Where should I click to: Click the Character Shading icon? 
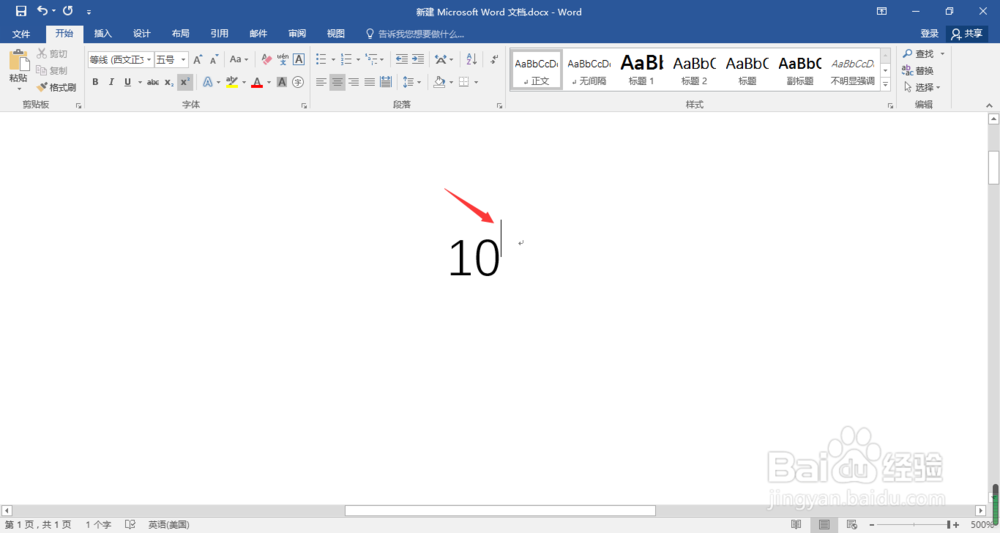[x=282, y=82]
